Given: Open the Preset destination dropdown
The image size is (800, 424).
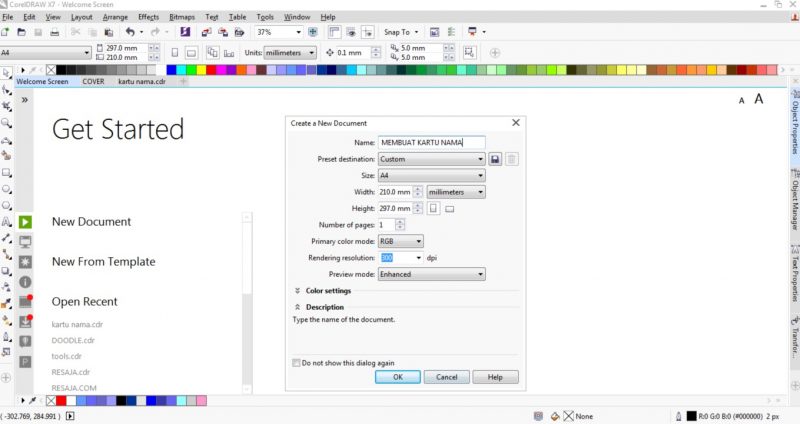Looking at the screenshot, I should point(432,159).
